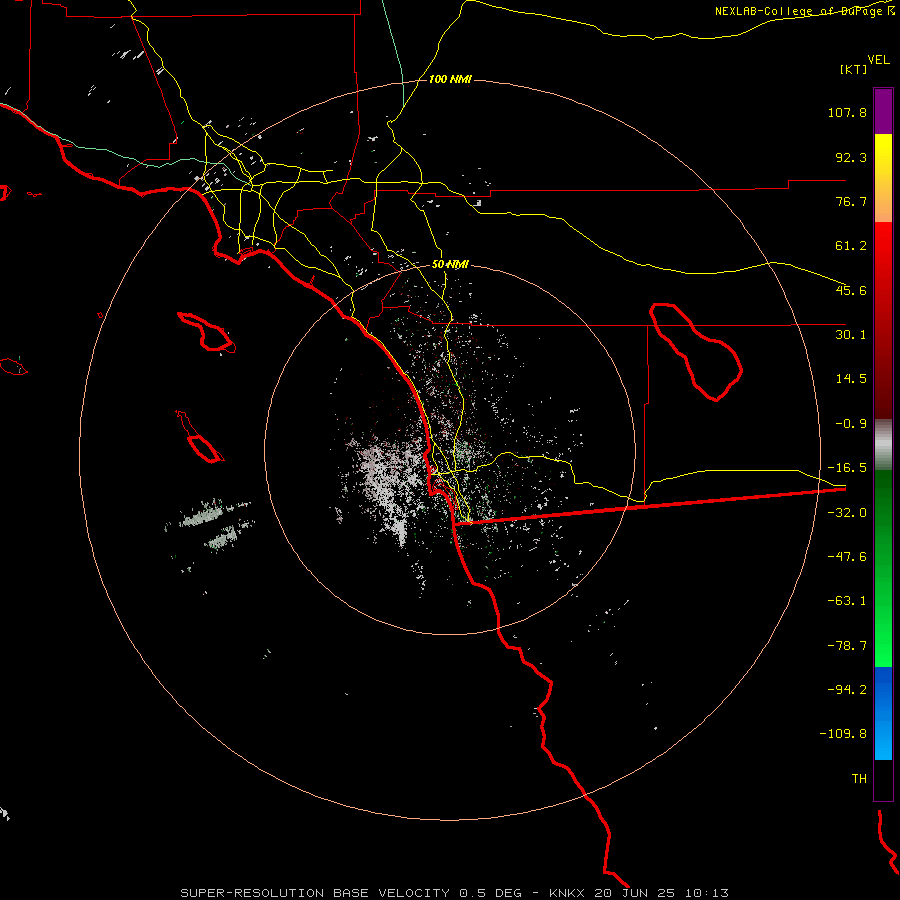The image size is (900, 900).
Task: Select the 45.6 legend value
Action: click(x=851, y=290)
